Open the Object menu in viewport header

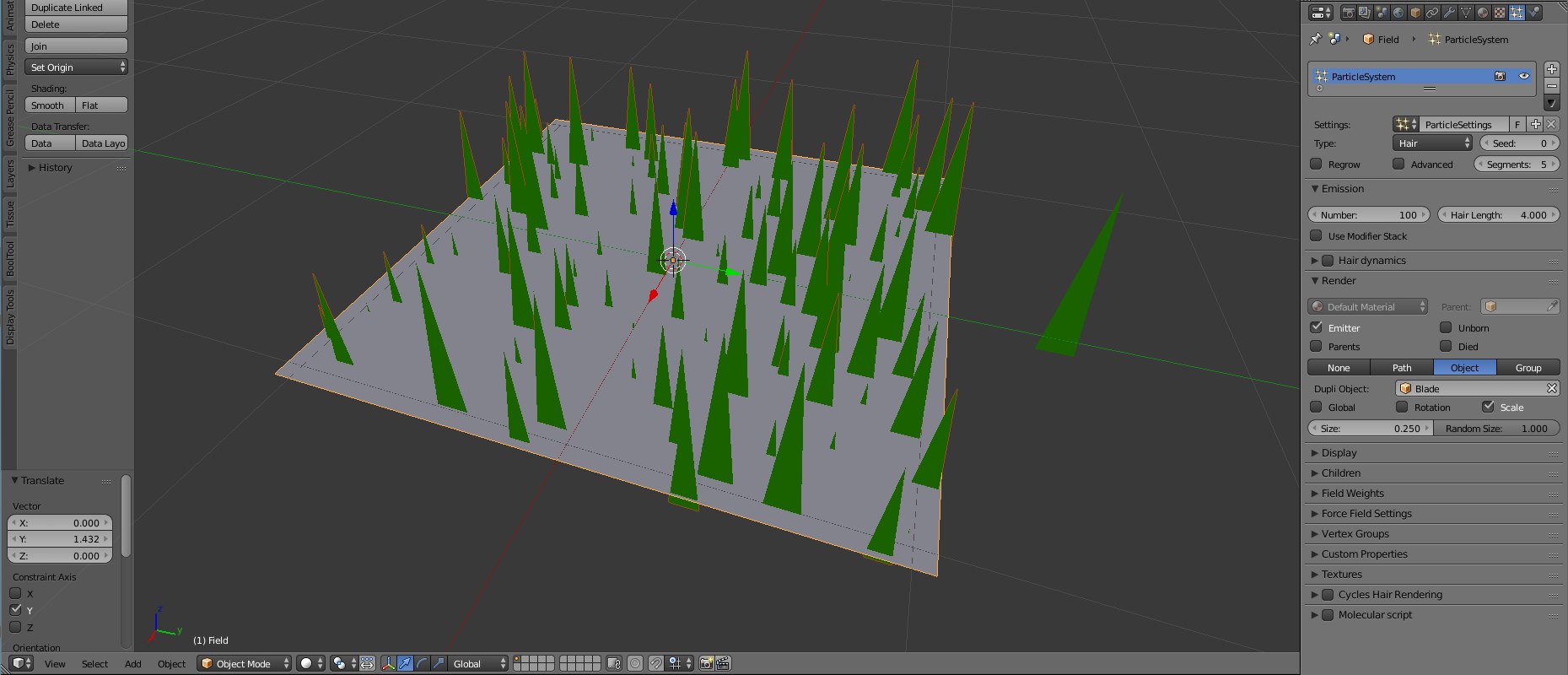click(x=171, y=664)
